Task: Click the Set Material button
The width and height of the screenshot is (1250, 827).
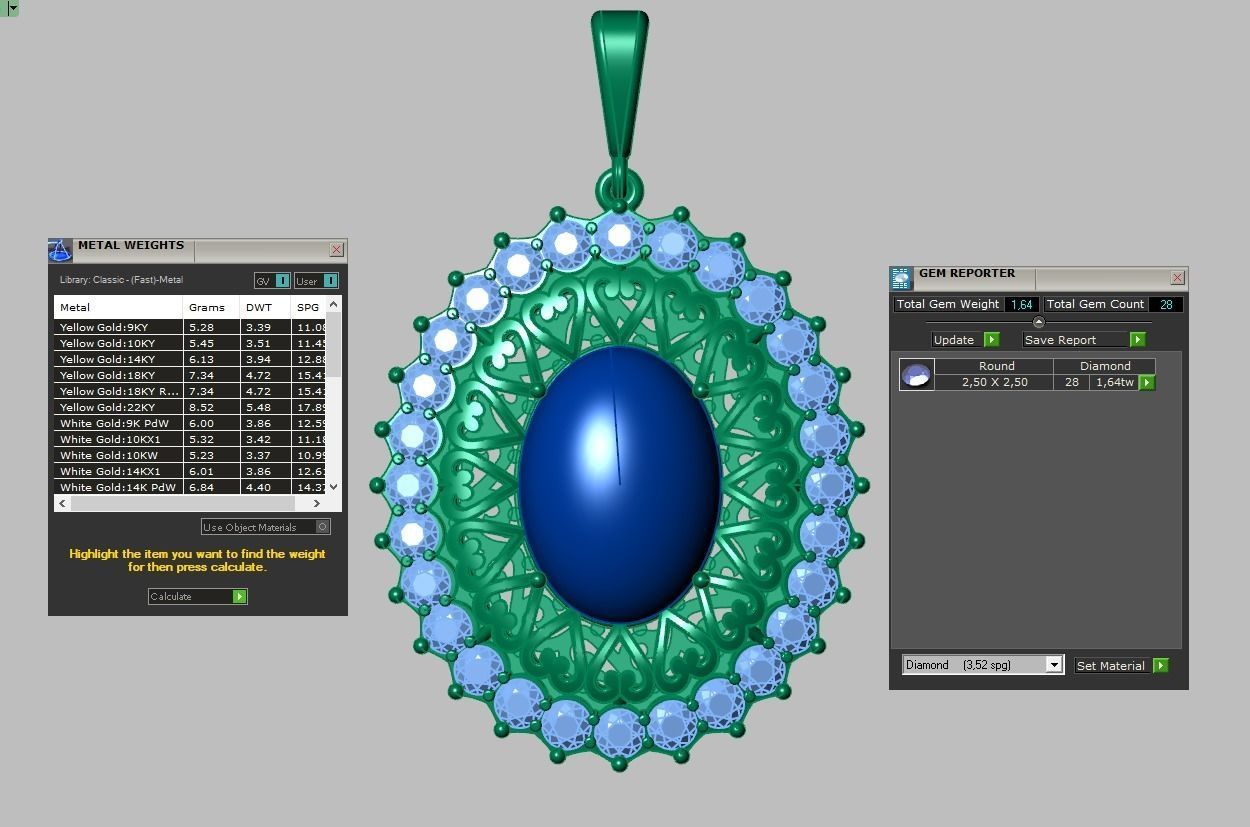Action: point(1121,665)
